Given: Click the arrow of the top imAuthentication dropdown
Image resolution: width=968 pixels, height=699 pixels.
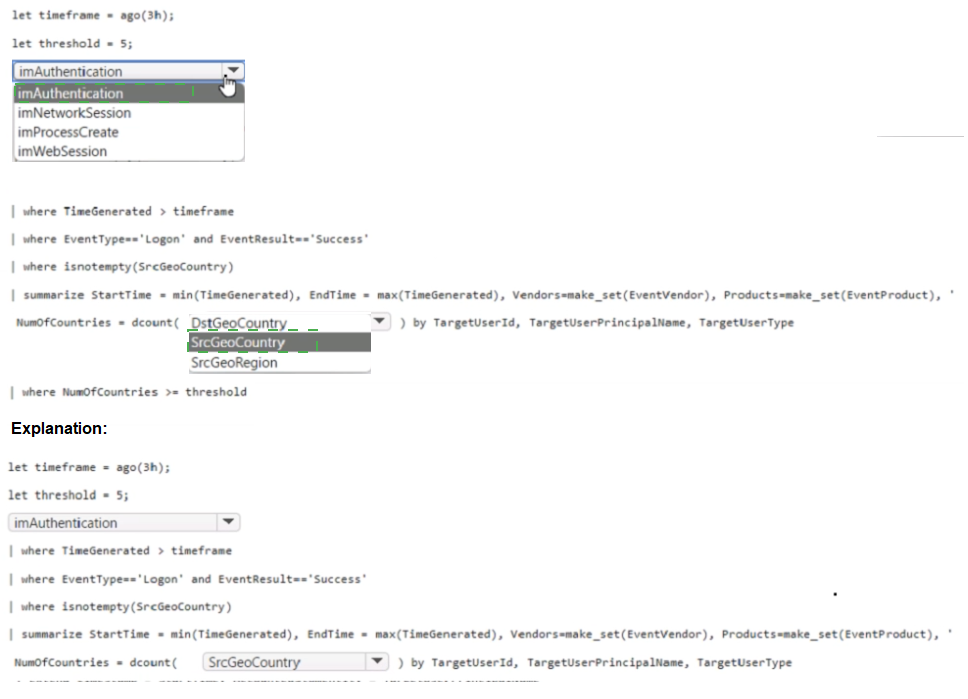Looking at the screenshot, I should (x=232, y=71).
